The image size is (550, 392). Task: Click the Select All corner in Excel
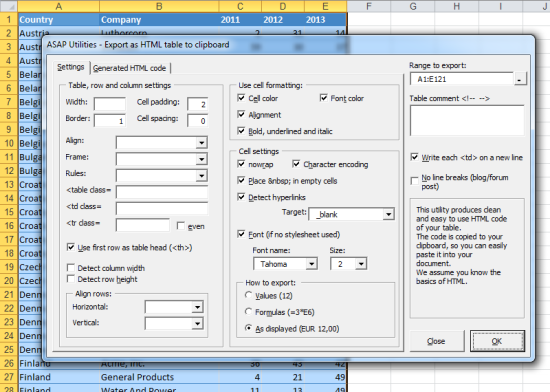(x=9, y=6)
